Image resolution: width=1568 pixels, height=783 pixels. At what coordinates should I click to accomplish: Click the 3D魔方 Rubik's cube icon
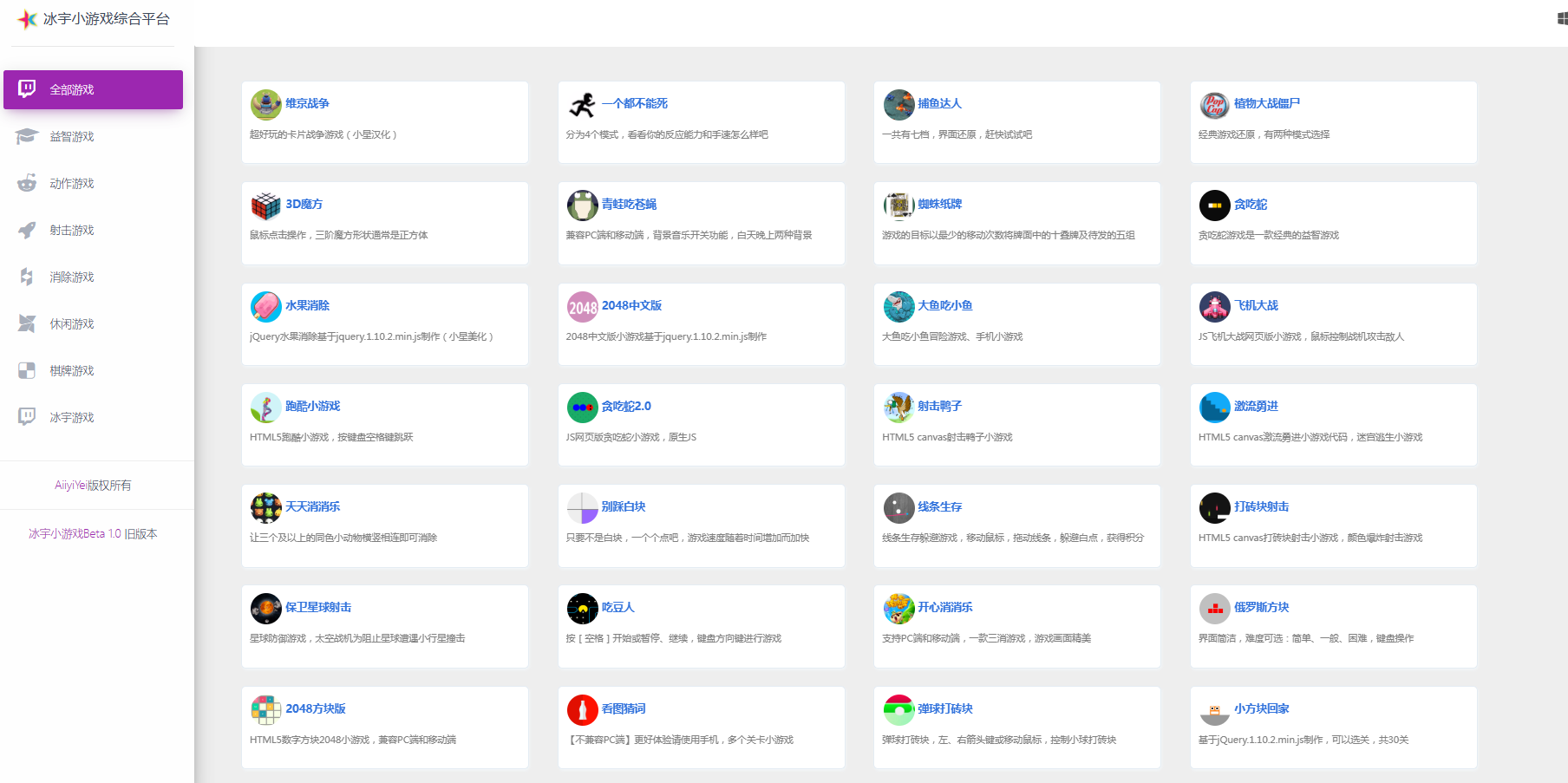click(265, 206)
